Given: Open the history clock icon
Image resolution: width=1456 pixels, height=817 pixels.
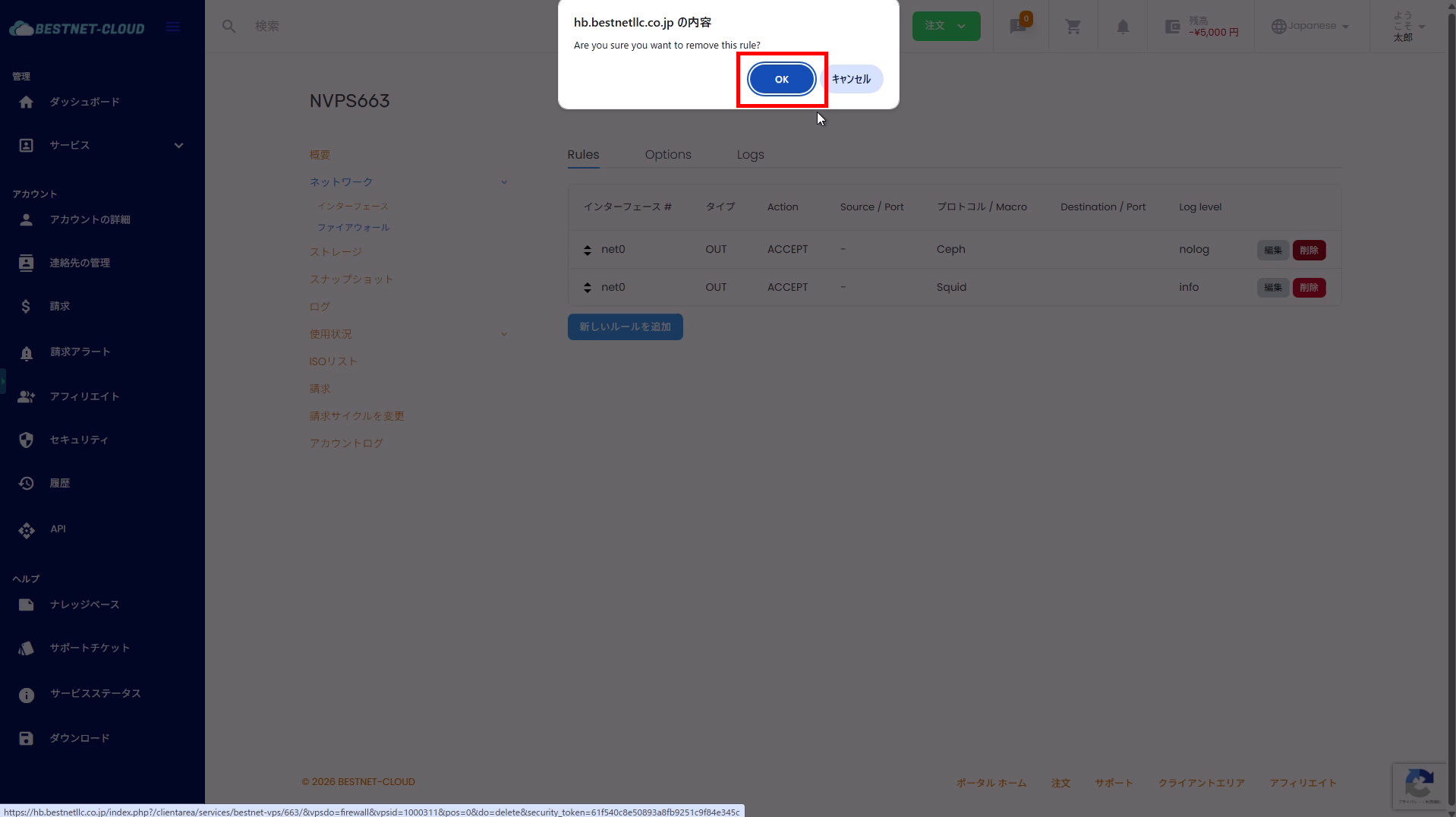Looking at the screenshot, I should point(27,484).
